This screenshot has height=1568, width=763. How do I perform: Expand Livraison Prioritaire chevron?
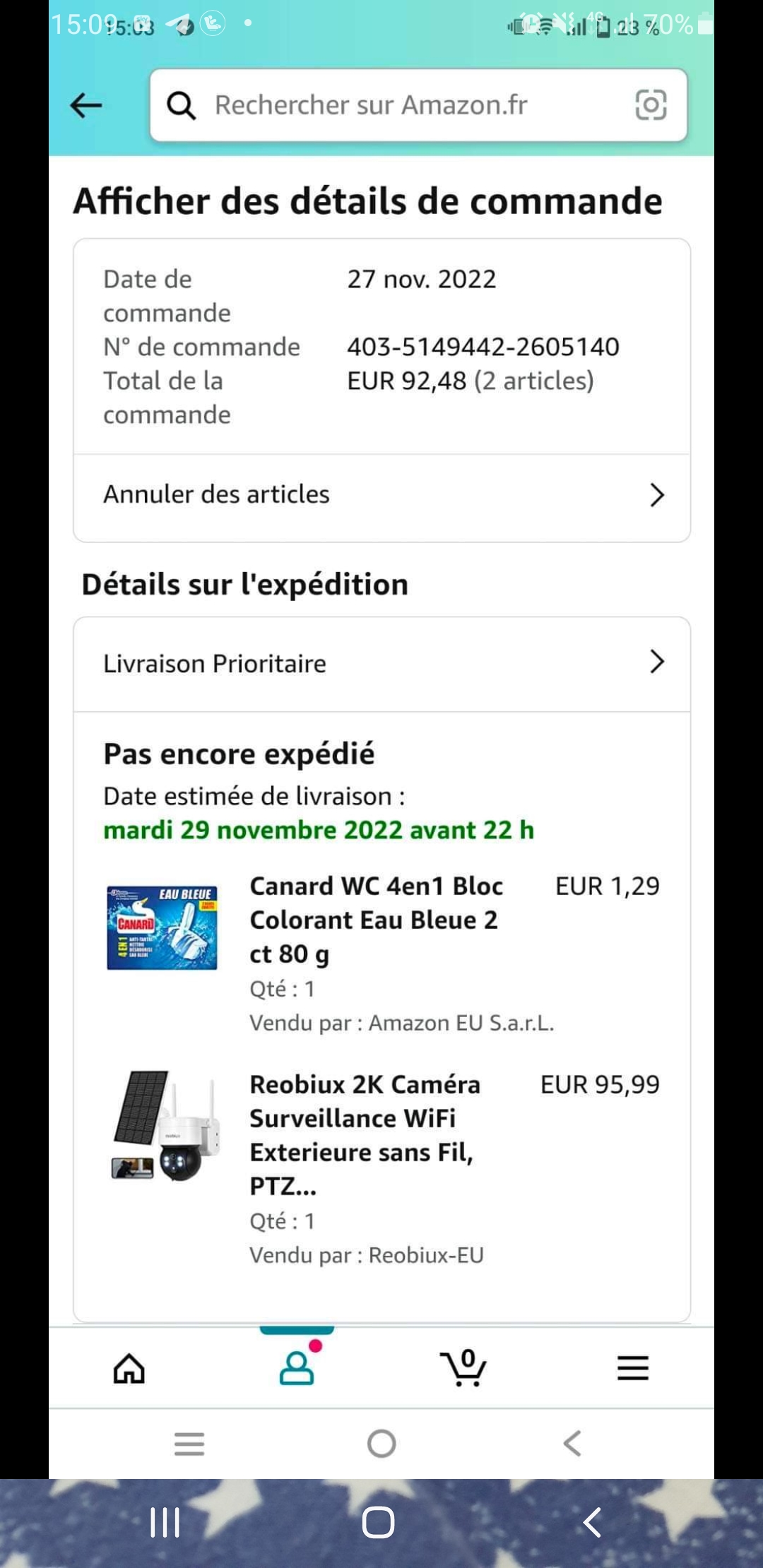[657, 662]
